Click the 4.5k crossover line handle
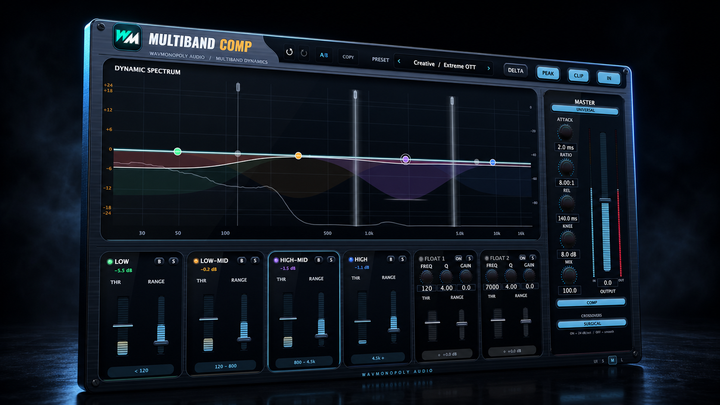720x405 pixels. point(452,101)
